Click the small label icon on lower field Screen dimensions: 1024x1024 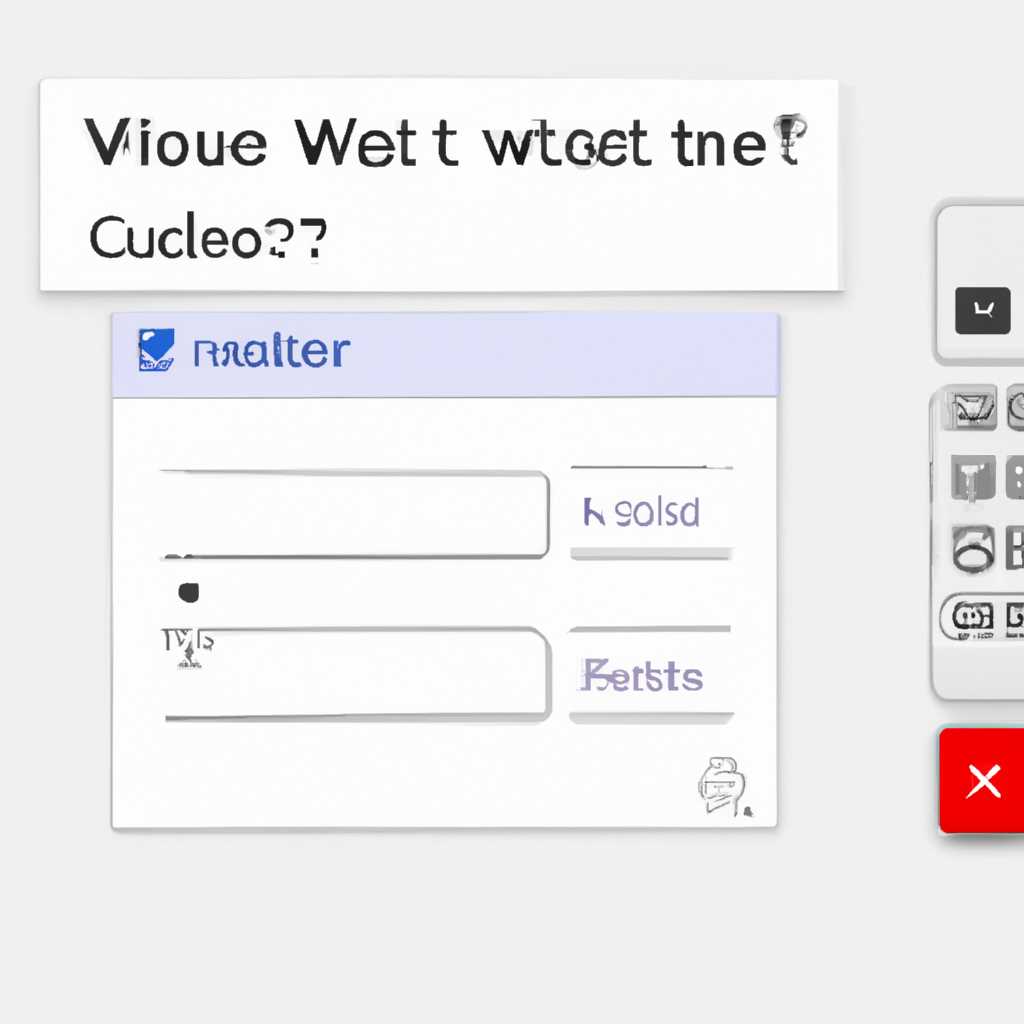click(188, 648)
